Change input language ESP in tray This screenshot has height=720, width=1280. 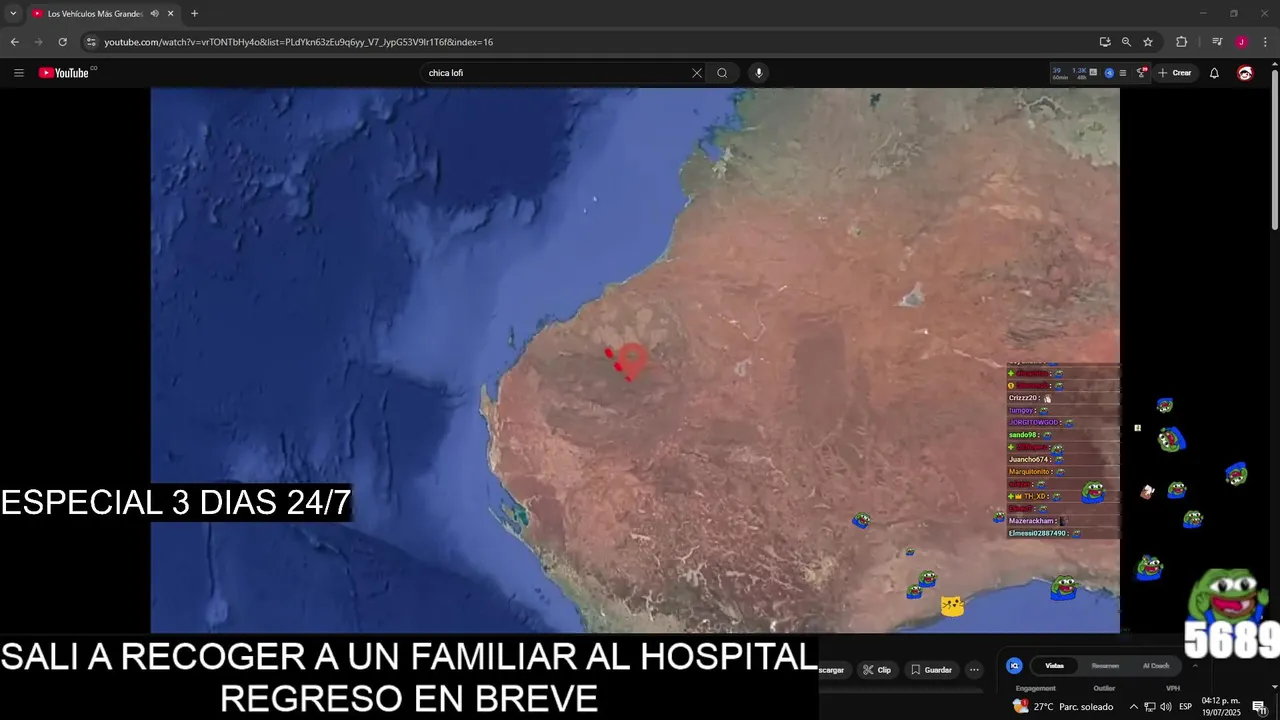(1185, 707)
